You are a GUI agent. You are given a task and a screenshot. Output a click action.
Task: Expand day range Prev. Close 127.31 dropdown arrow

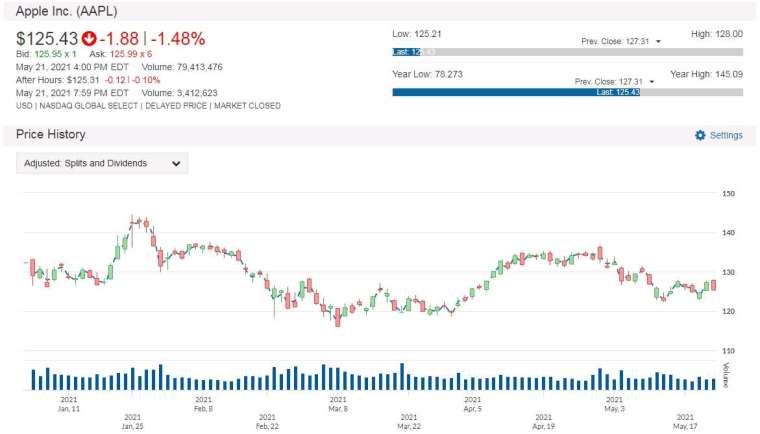[x=658, y=42]
